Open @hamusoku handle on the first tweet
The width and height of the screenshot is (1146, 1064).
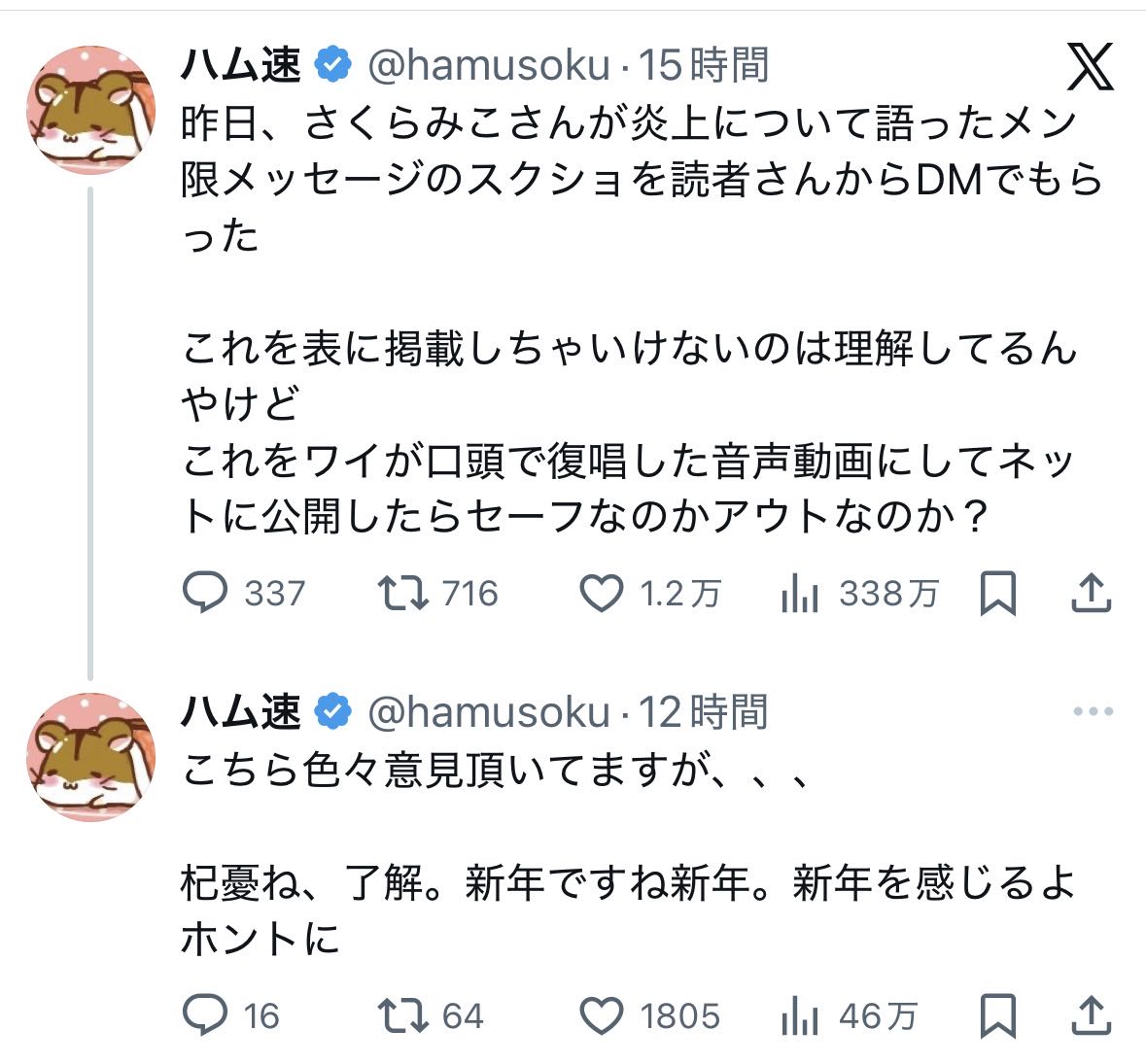[488, 66]
